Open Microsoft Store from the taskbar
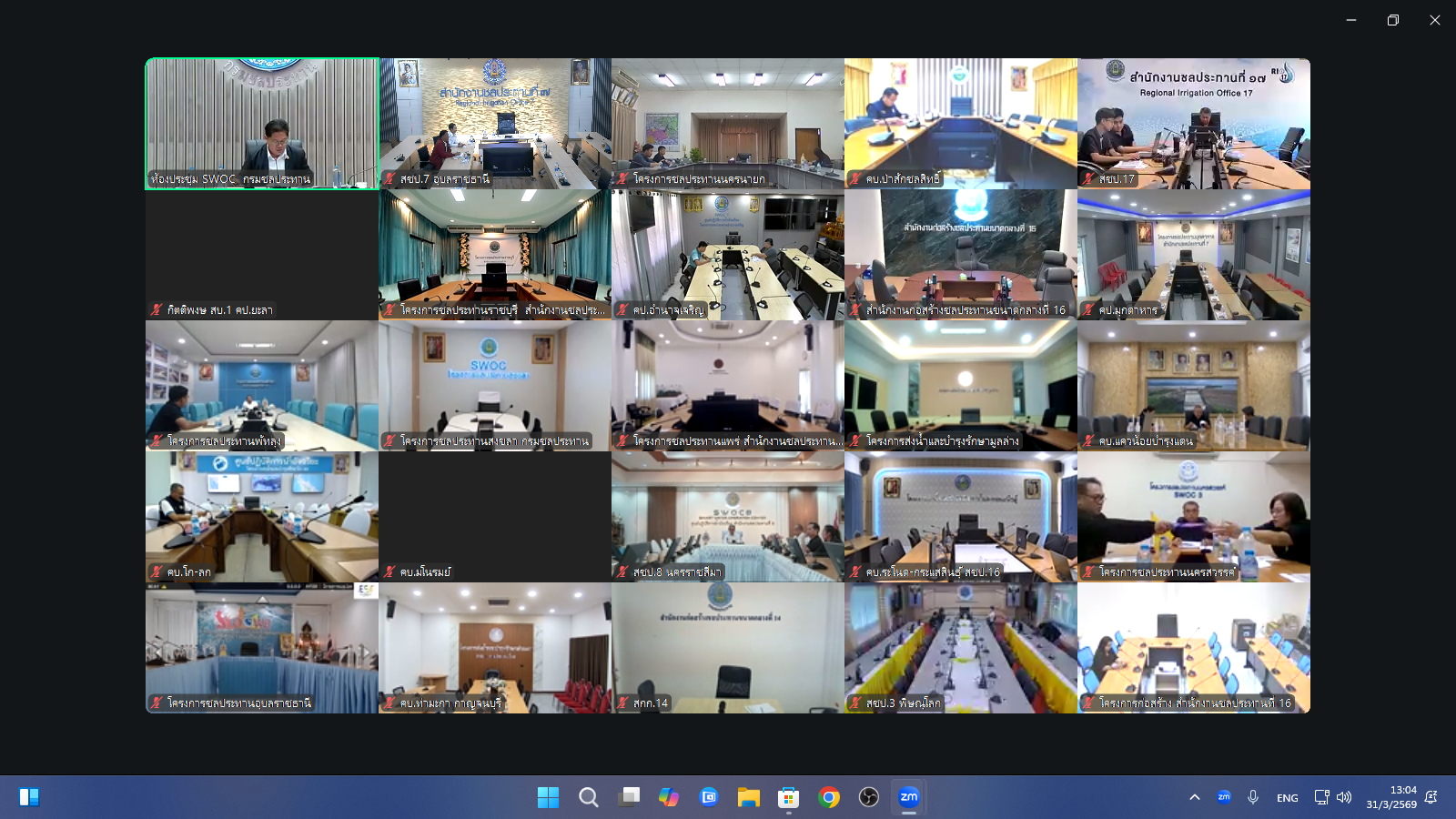The height and width of the screenshot is (819, 1456). point(789,797)
